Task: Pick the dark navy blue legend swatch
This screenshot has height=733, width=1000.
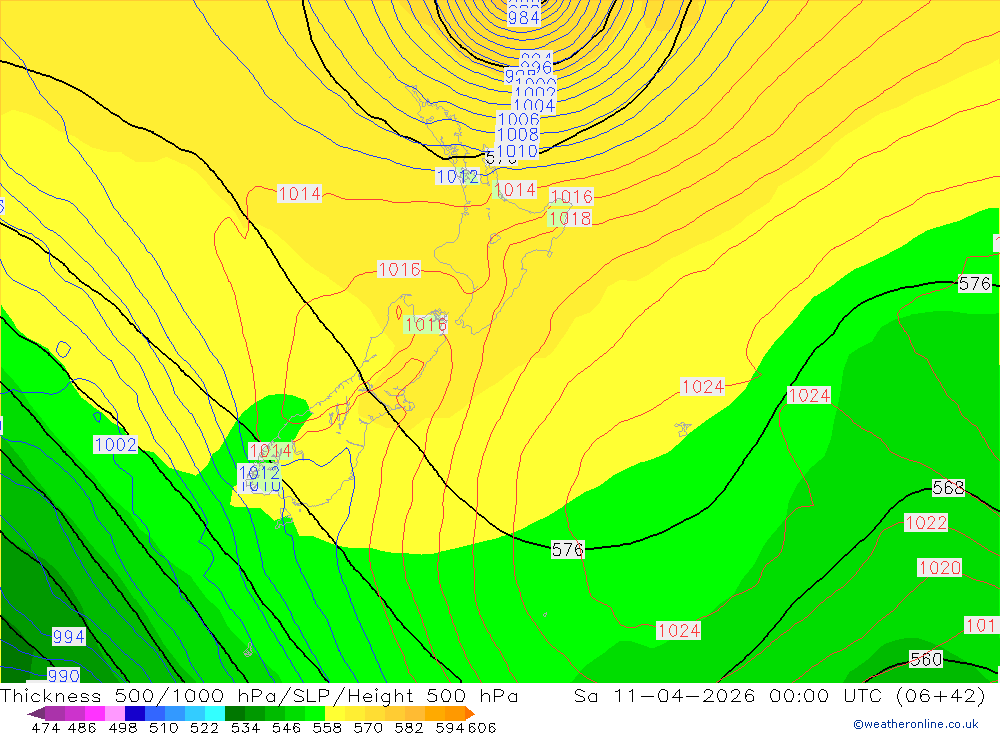Action: click(x=135, y=713)
